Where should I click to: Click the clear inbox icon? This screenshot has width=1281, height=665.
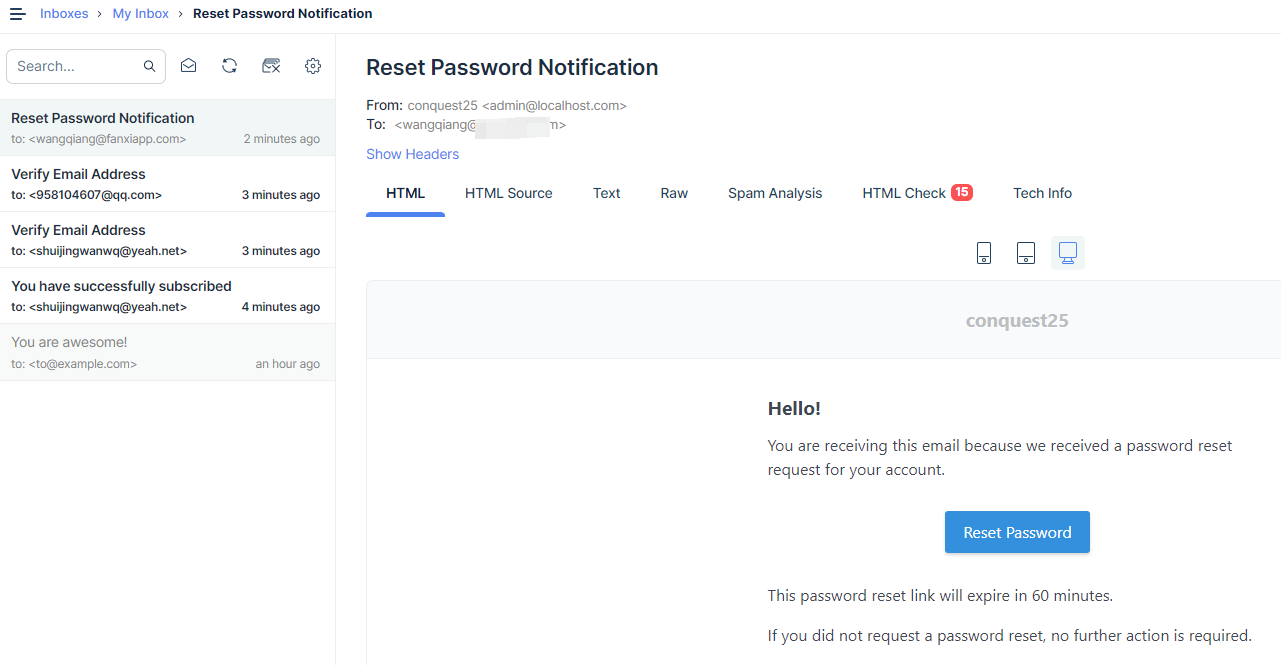[271, 66]
